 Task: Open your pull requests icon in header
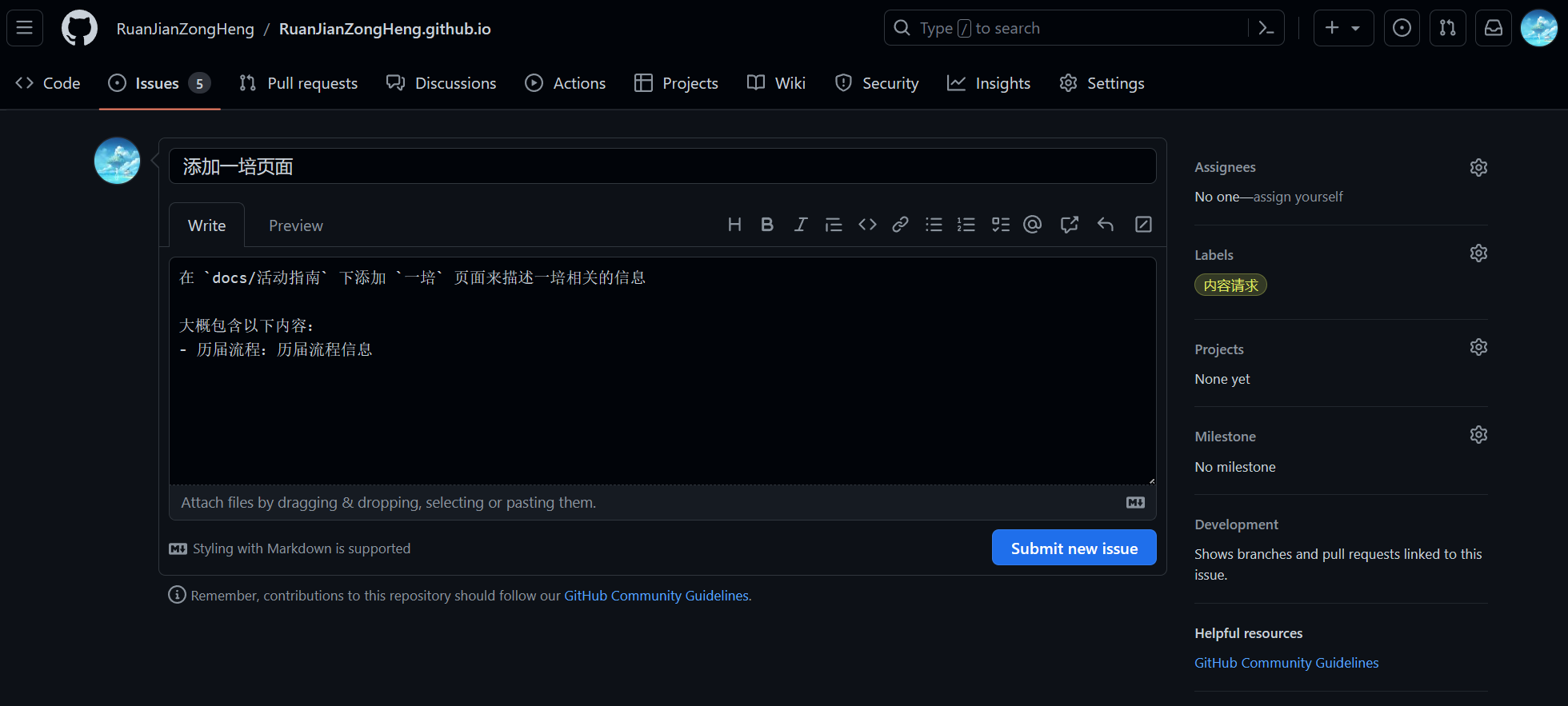point(1447,28)
